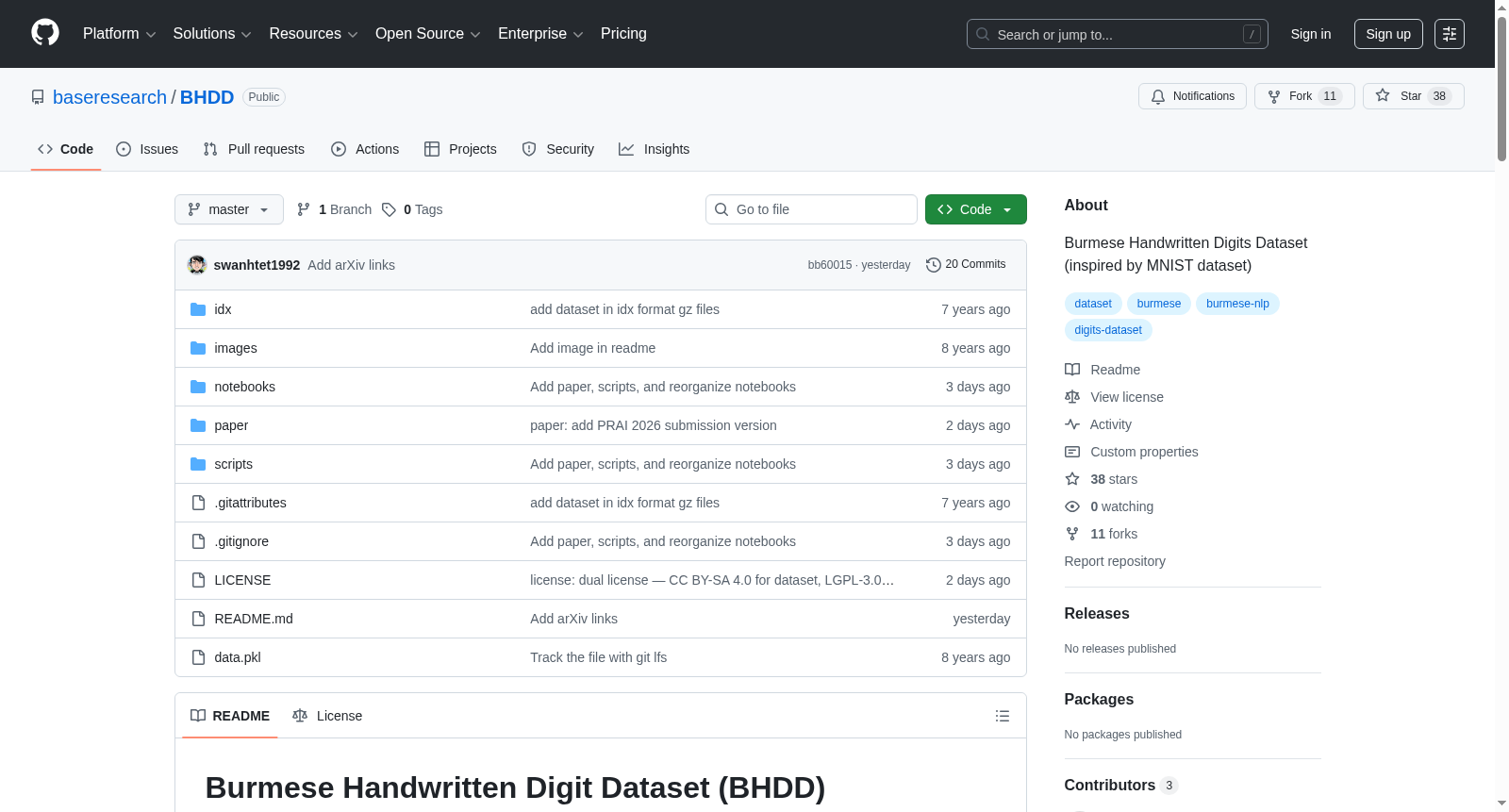Click the Go to file search field

click(x=811, y=209)
